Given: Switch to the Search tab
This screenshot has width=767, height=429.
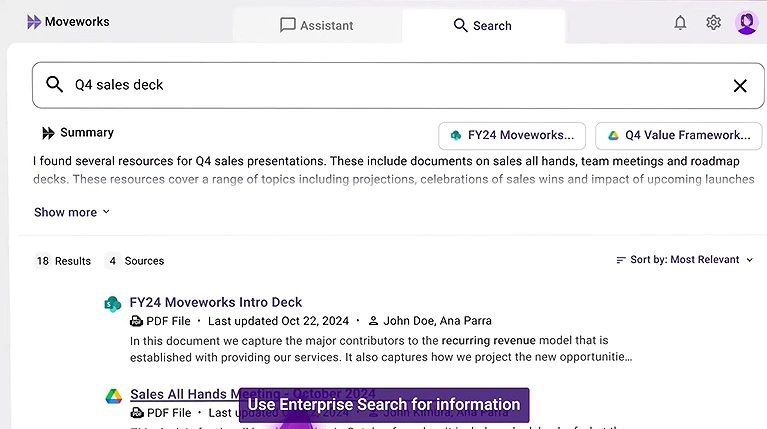Looking at the screenshot, I should tap(483, 25).
